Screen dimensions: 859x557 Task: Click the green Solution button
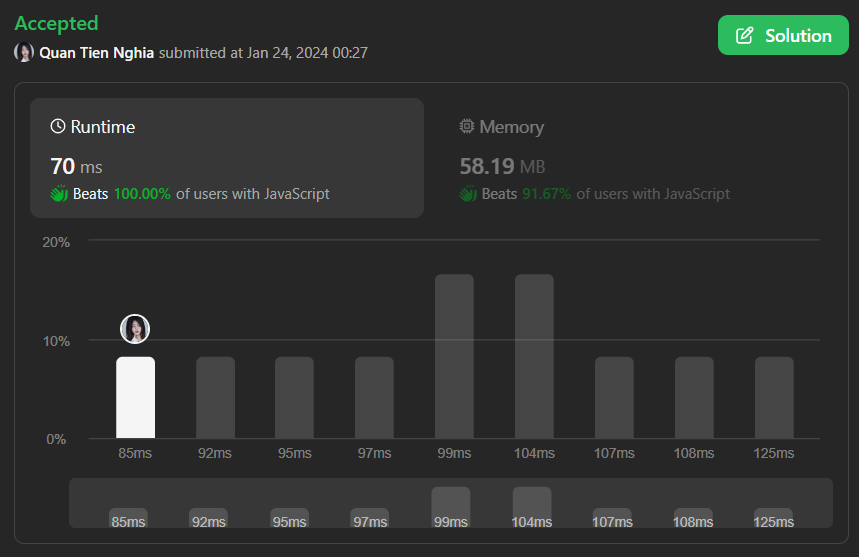click(783, 35)
